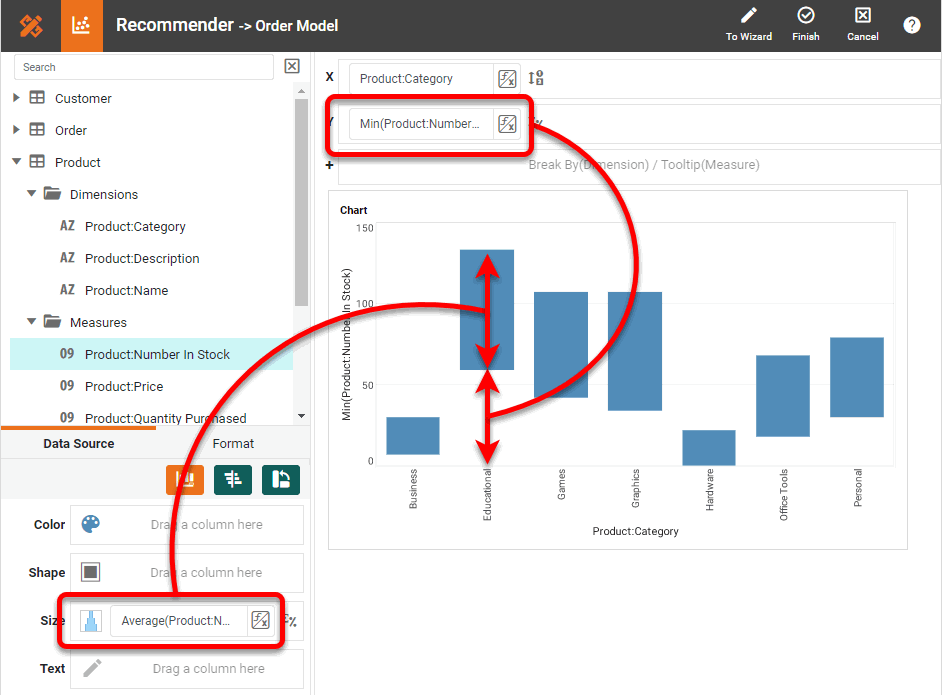Toggle the orange chart type button
Screen dimensions: 942x695
pos(185,480)
